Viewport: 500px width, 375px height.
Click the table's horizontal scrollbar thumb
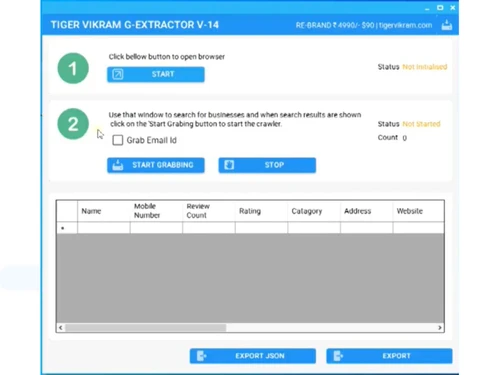click(x=146, y=328)
